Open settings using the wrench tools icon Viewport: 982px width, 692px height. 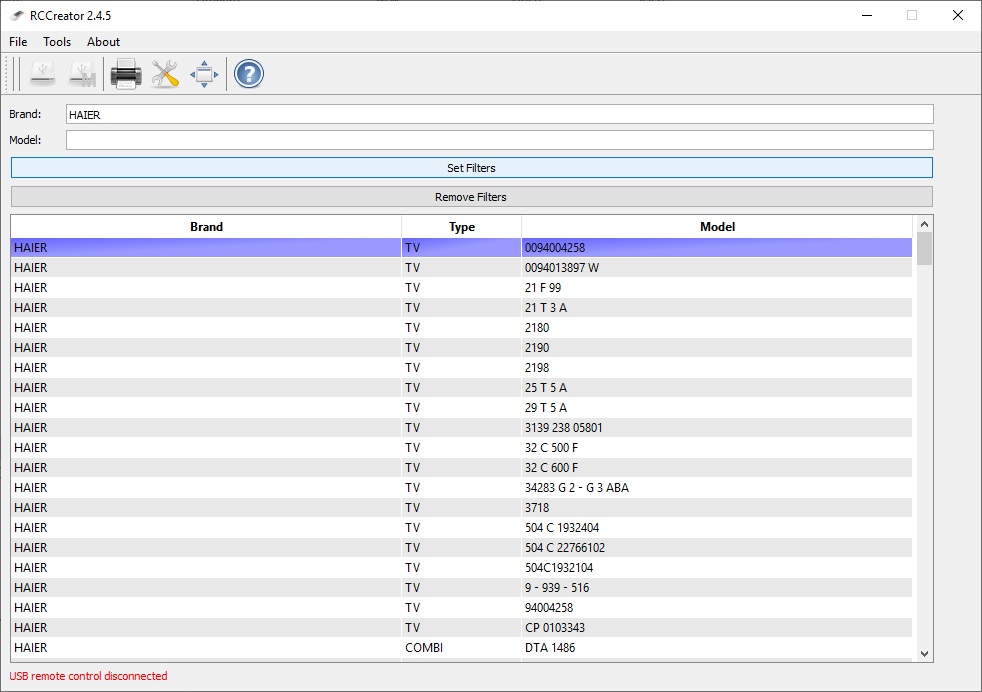click(164, 73)
